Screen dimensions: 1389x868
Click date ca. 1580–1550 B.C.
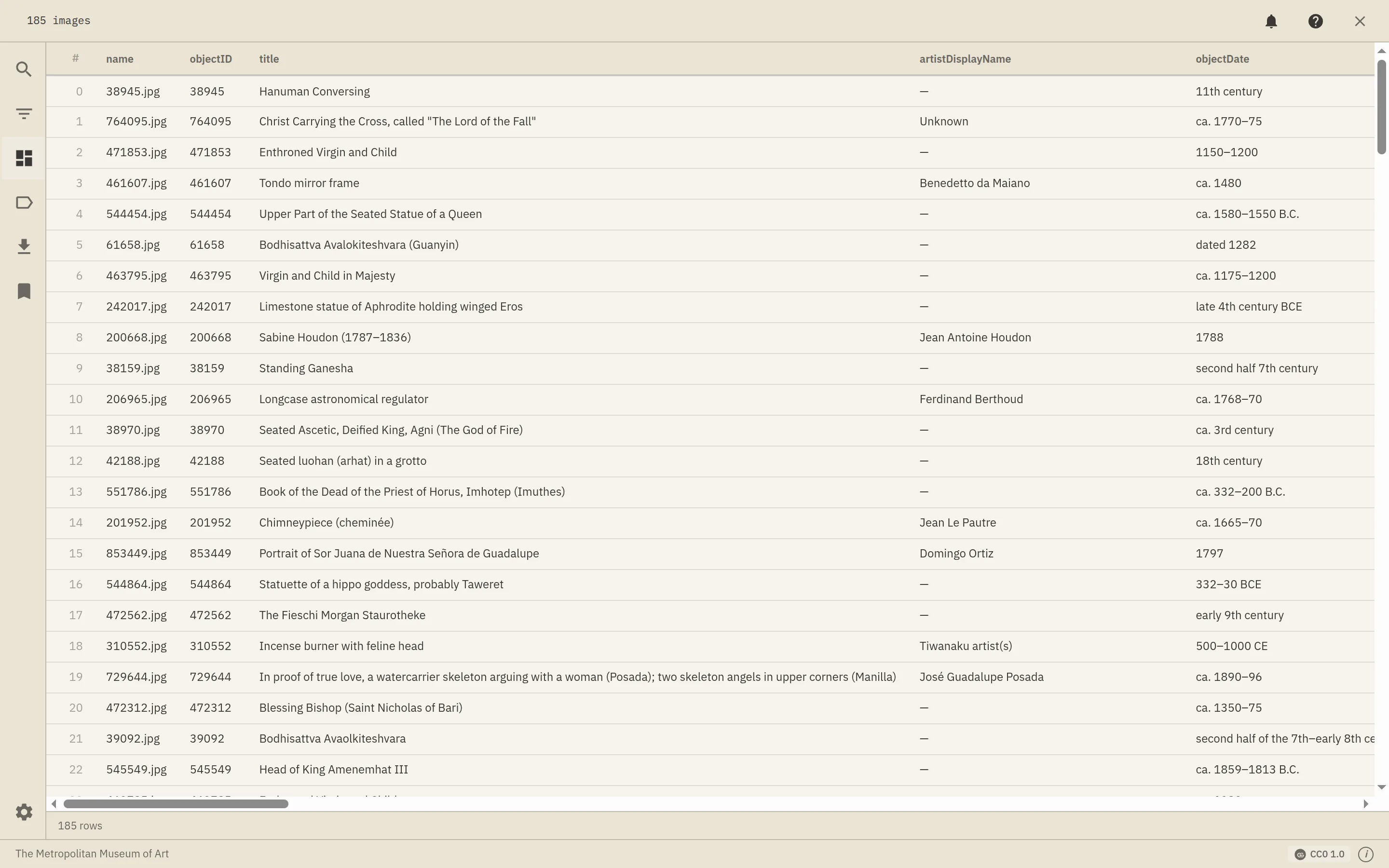[x=1247, y=214]
